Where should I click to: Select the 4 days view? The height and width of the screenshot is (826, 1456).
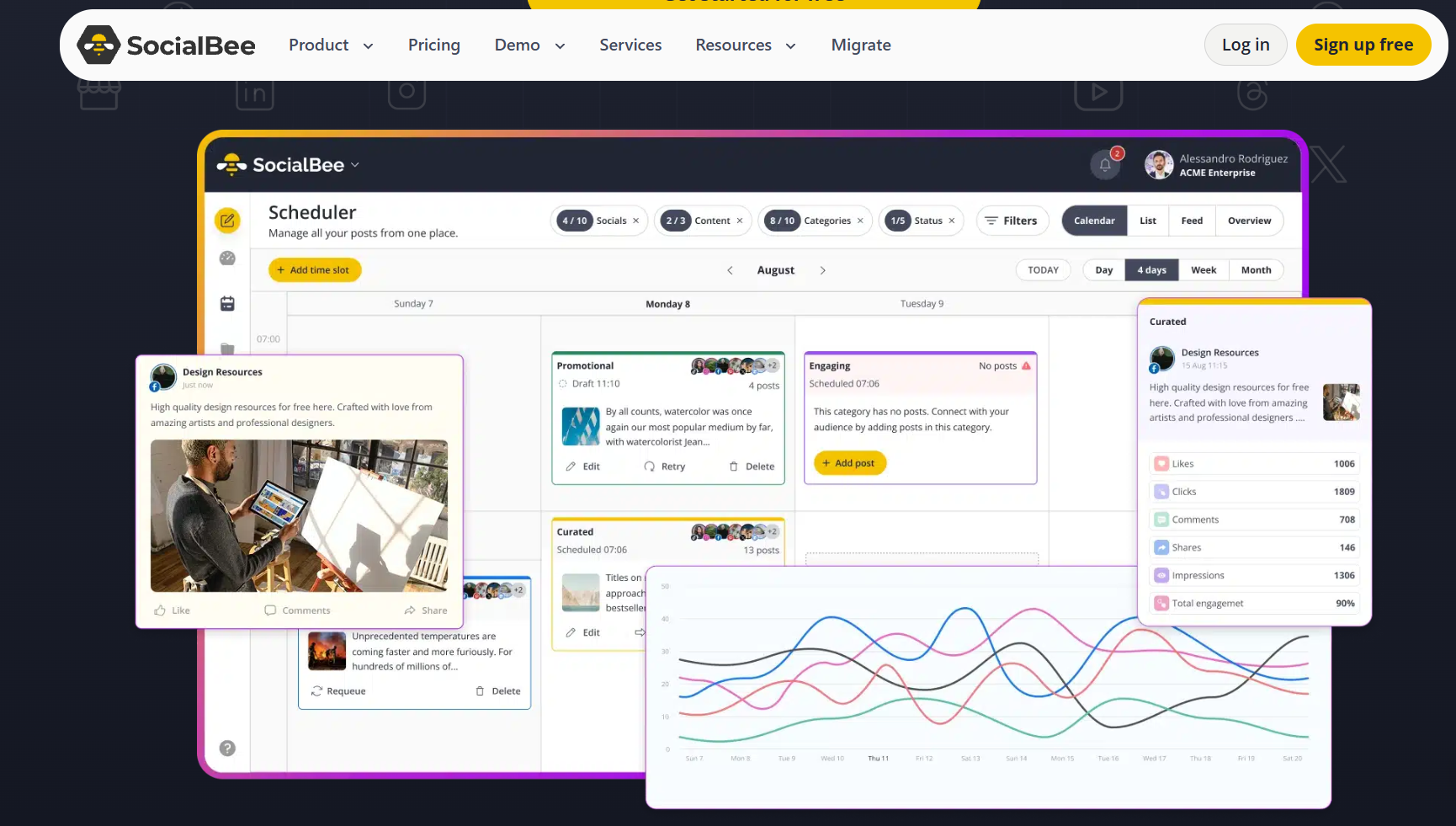coord(1152,270)
